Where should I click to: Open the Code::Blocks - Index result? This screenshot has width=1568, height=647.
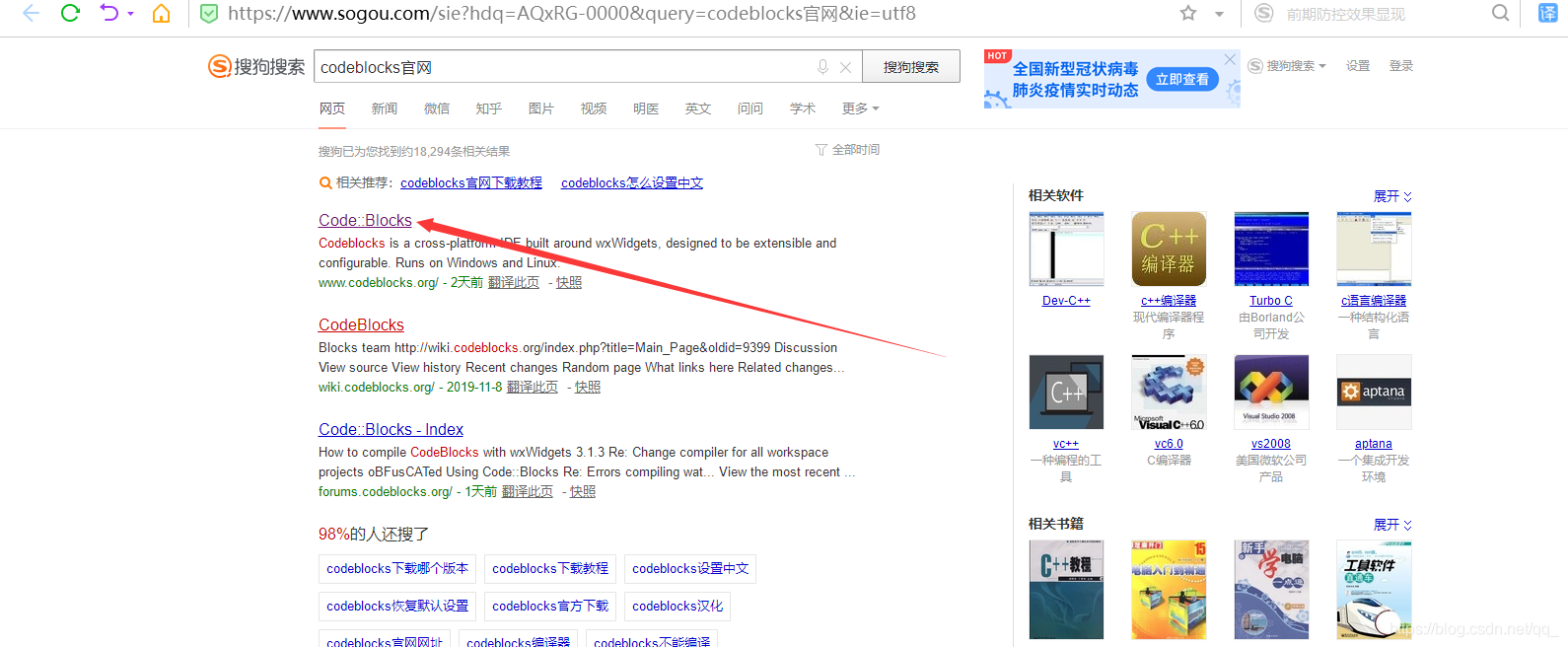coord(391,429)
